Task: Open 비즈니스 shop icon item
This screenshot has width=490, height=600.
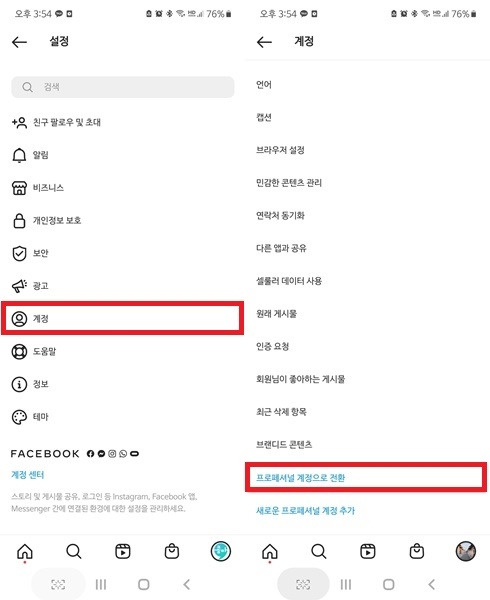Action: click(x=122, y=188)
